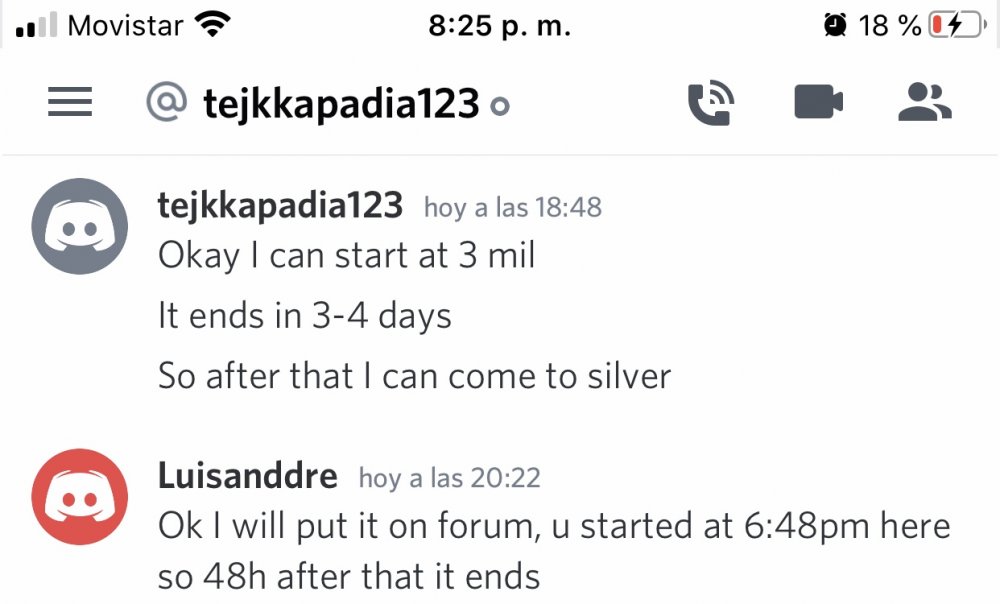Start a voice call with tejkkapadia123
This screenshot has width=1000, height=604.
(711, 102)
